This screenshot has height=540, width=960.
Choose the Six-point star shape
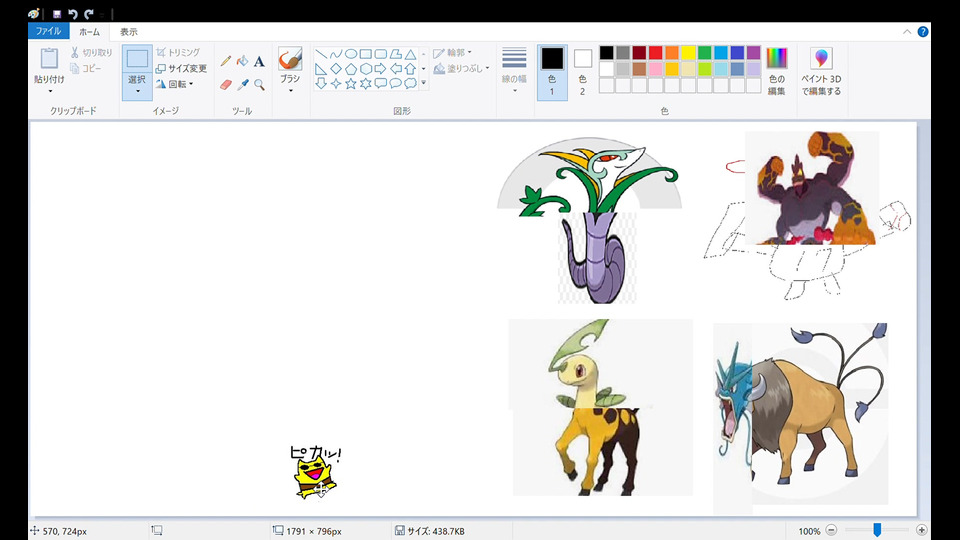[366, 83]
